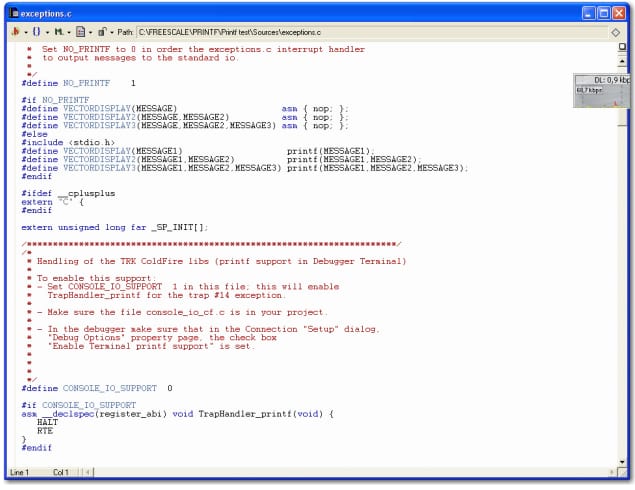Image resolution: width=635 pixels, height=490 pixels.
Task: Click the exceptions.c window title icon
Action: point(11,12)
